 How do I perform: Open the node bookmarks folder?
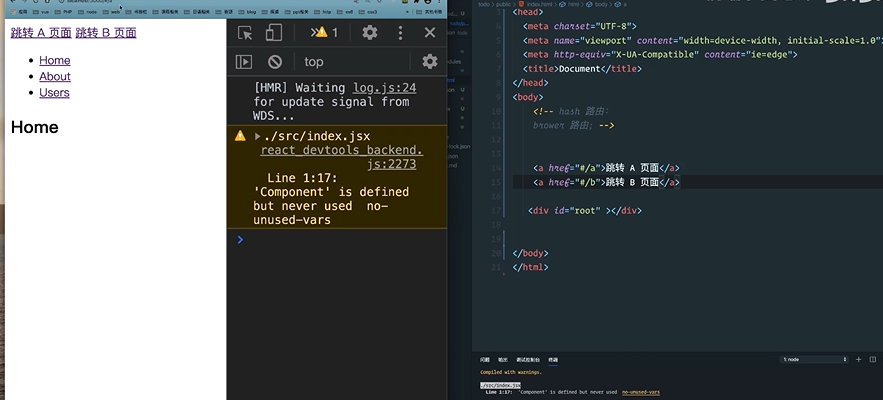[87, 11]
